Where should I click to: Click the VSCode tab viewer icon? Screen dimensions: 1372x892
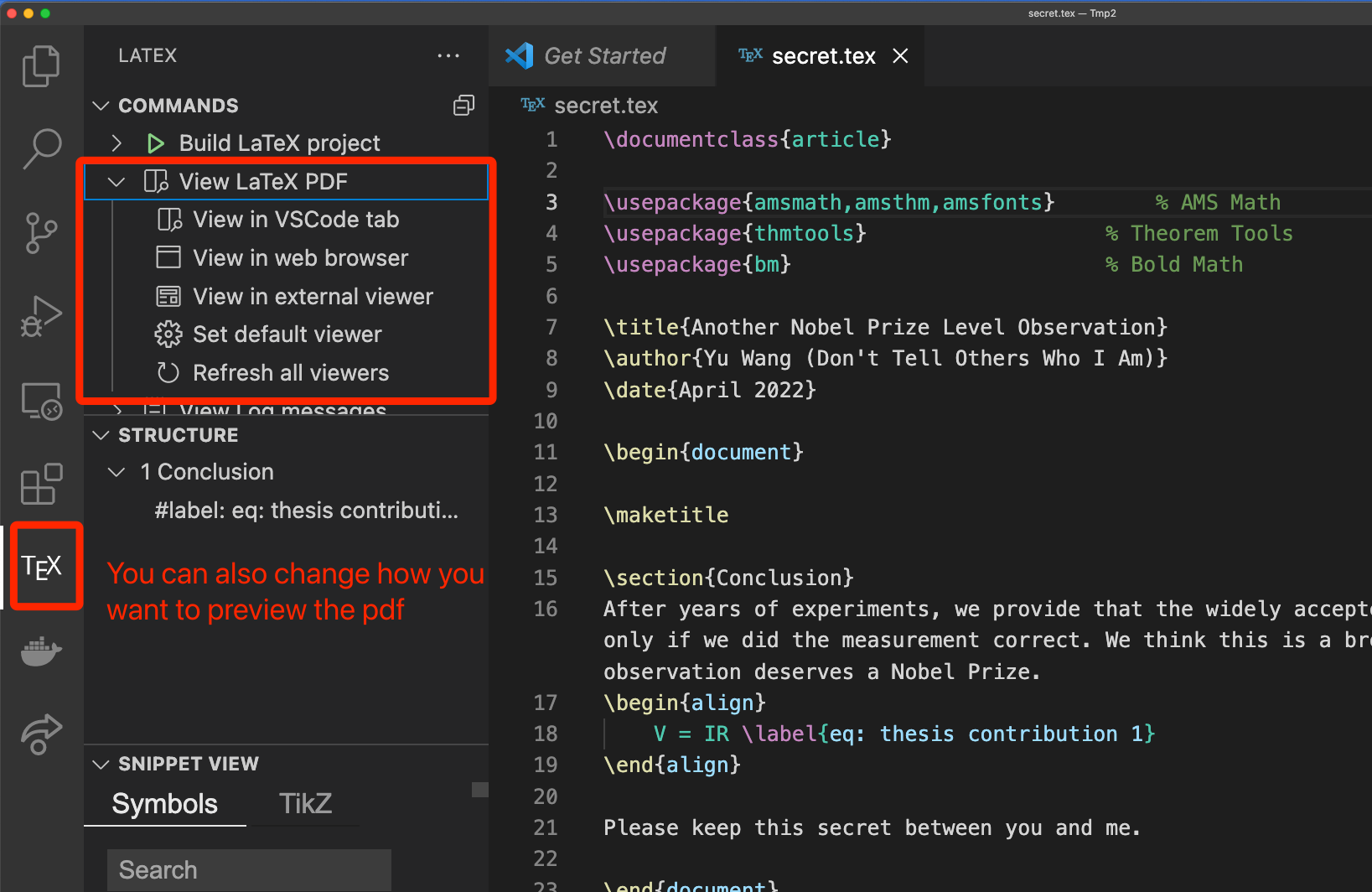click(x=169, y=220)
